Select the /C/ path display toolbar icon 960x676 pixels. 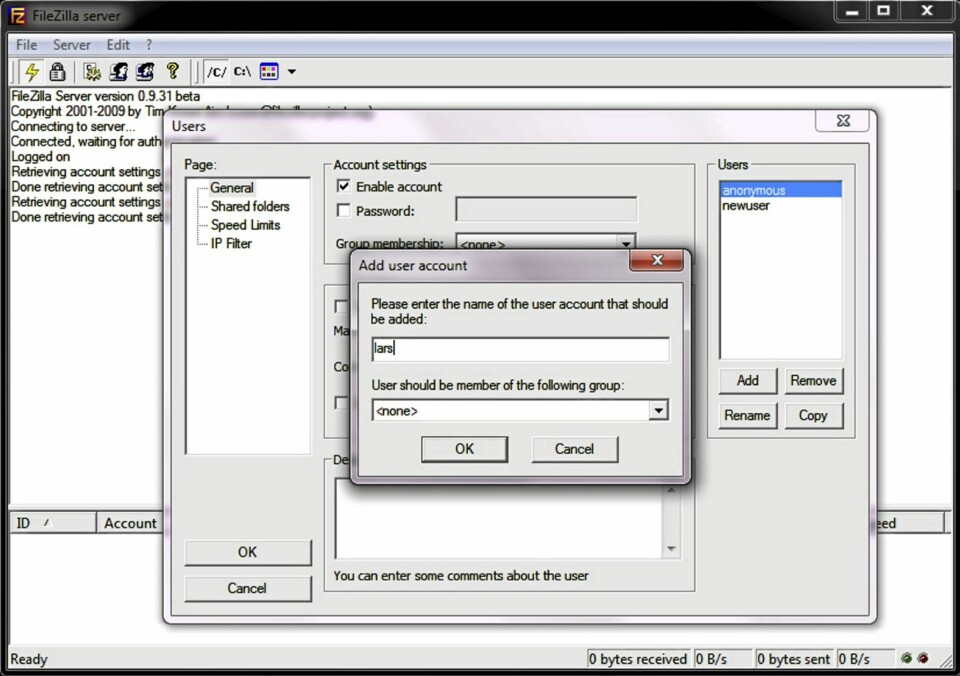tap(216, 71)
